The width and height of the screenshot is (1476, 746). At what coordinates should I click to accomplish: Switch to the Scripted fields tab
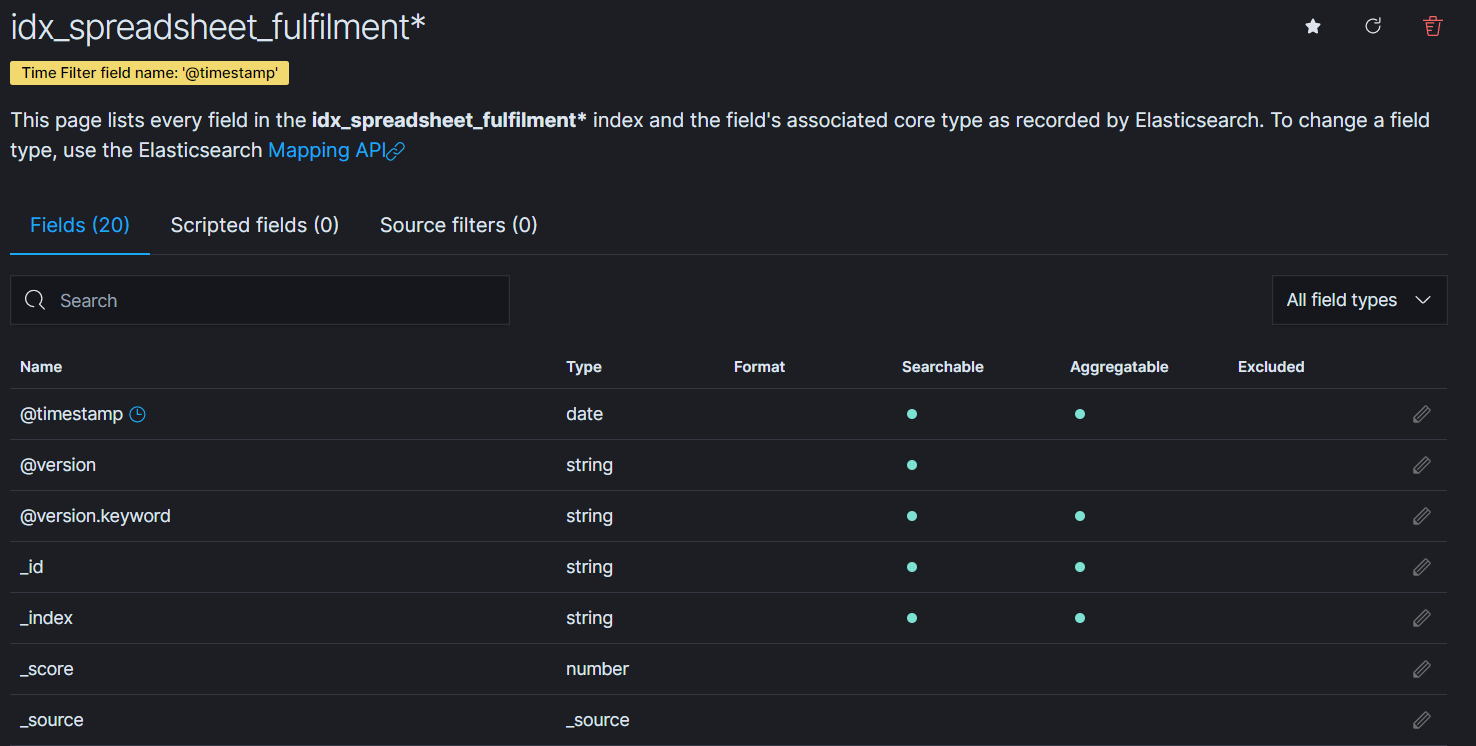pos(255,225)
